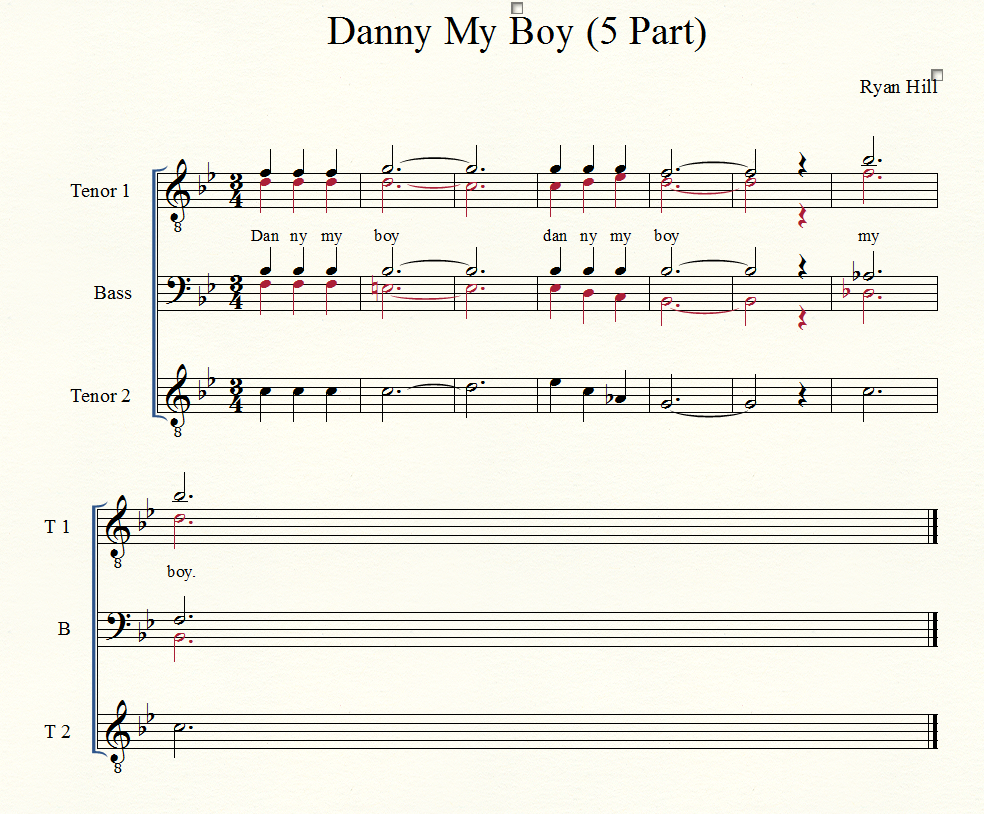Viewport: 984px width, 814px height.
Task: Click the first boy lyric in measure two
Action: (x=387, y=237)
